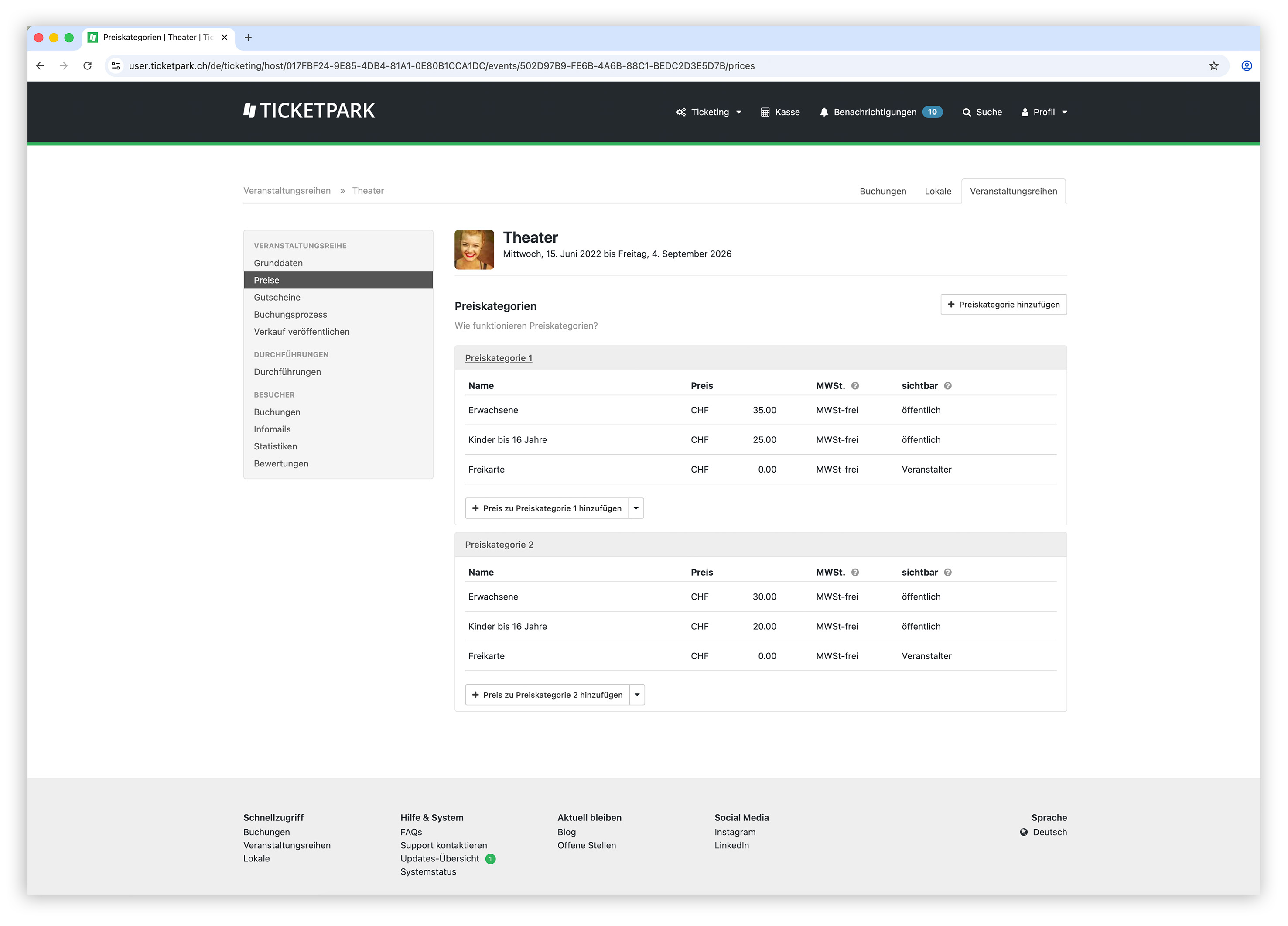Click the Kasse calculator icon
Screen dimensions: 1288x926
pyautogui.click(x=765, y=112)
